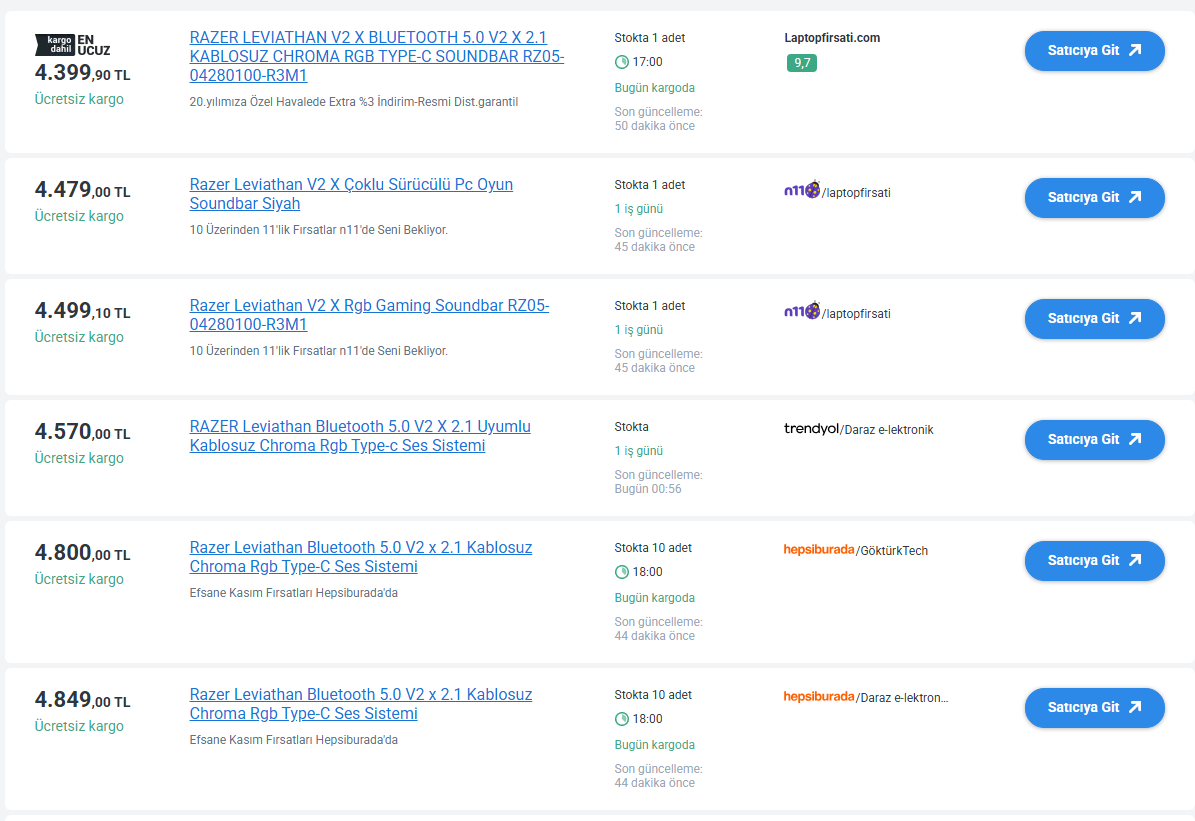Open RAZER Leviathan Bluetooth 5.0 Uyumlu Kablosuz link

click(x=360, y=436)
